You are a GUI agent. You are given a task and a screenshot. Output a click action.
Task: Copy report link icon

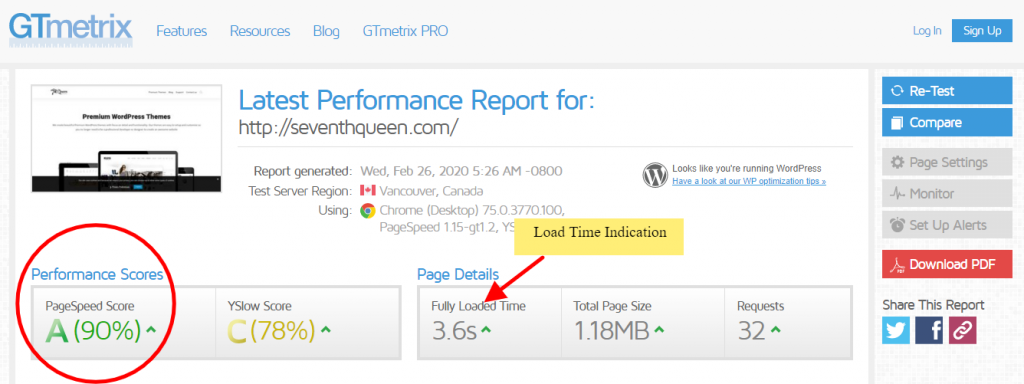pyautogui.click(x=963, y=330)
